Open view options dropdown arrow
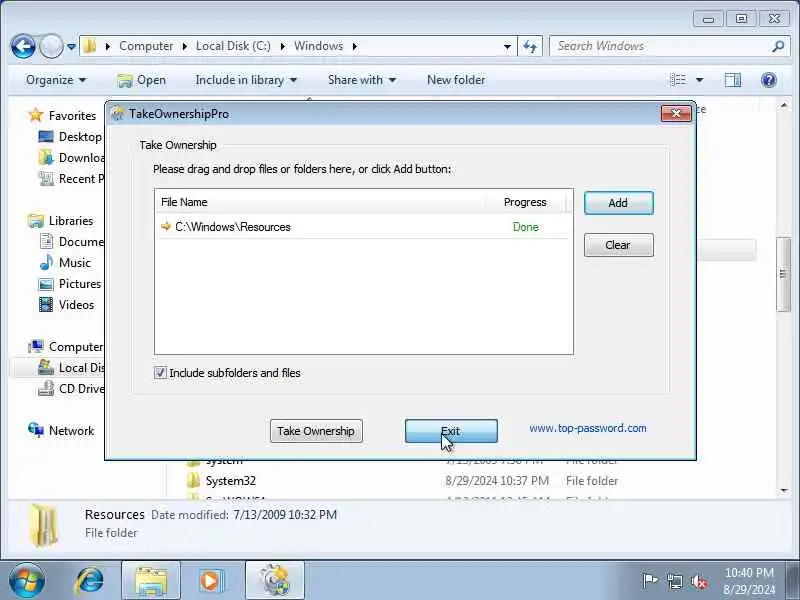800x600 pixels. point(699,80)
